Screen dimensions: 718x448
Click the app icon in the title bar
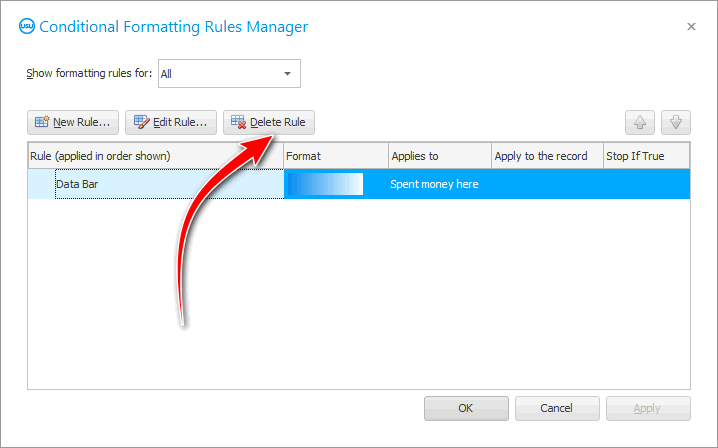pos(26,27)
